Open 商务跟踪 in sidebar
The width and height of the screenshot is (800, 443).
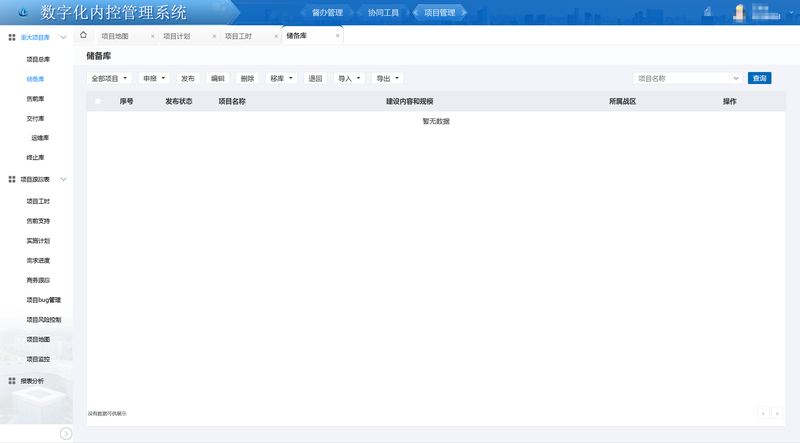[x=38, y=280]
